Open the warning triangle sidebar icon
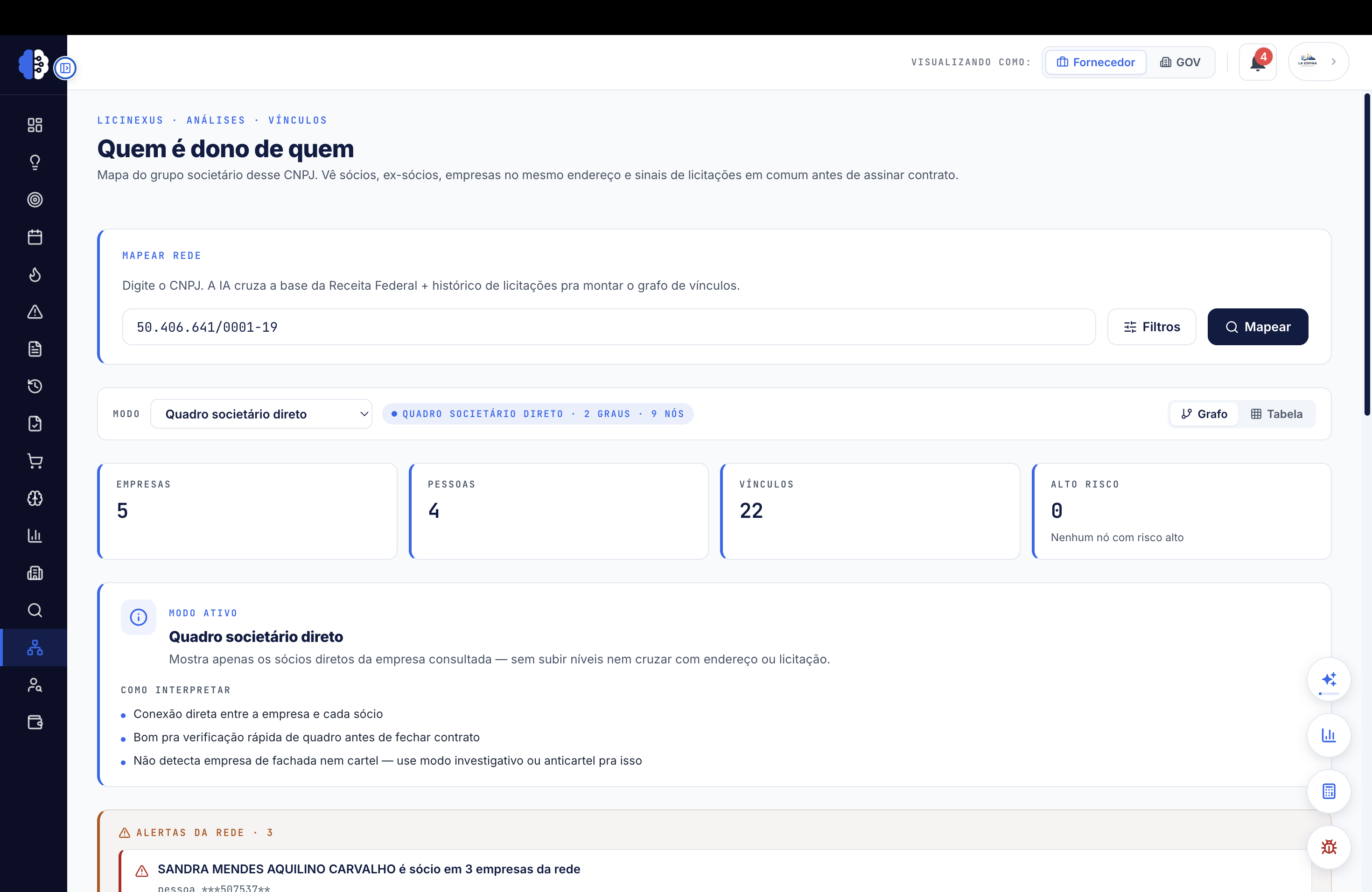Screen dimensions: 1372x892 pos(35,312)
